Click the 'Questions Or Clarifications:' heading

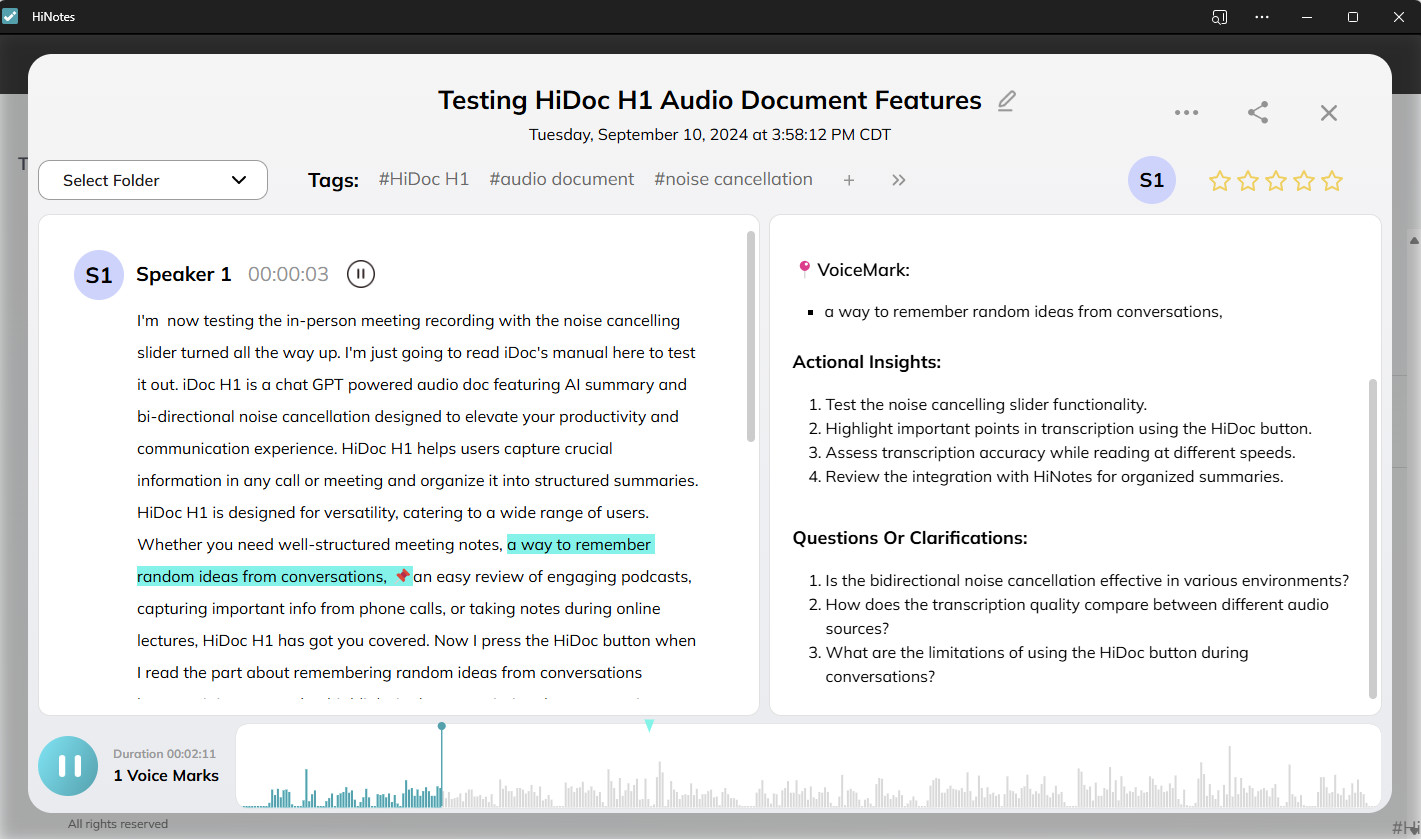(910, 538)
